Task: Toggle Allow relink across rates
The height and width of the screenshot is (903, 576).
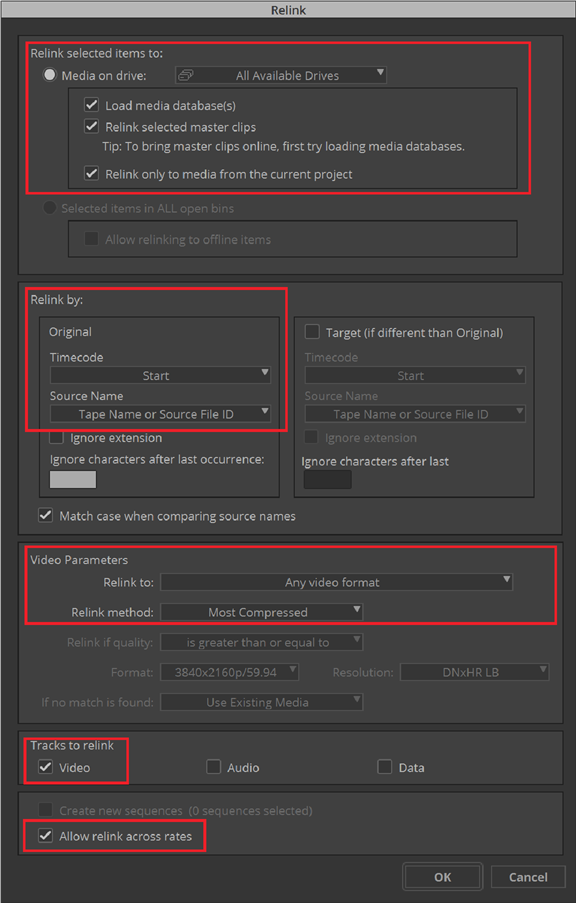Action: point(46,836)
